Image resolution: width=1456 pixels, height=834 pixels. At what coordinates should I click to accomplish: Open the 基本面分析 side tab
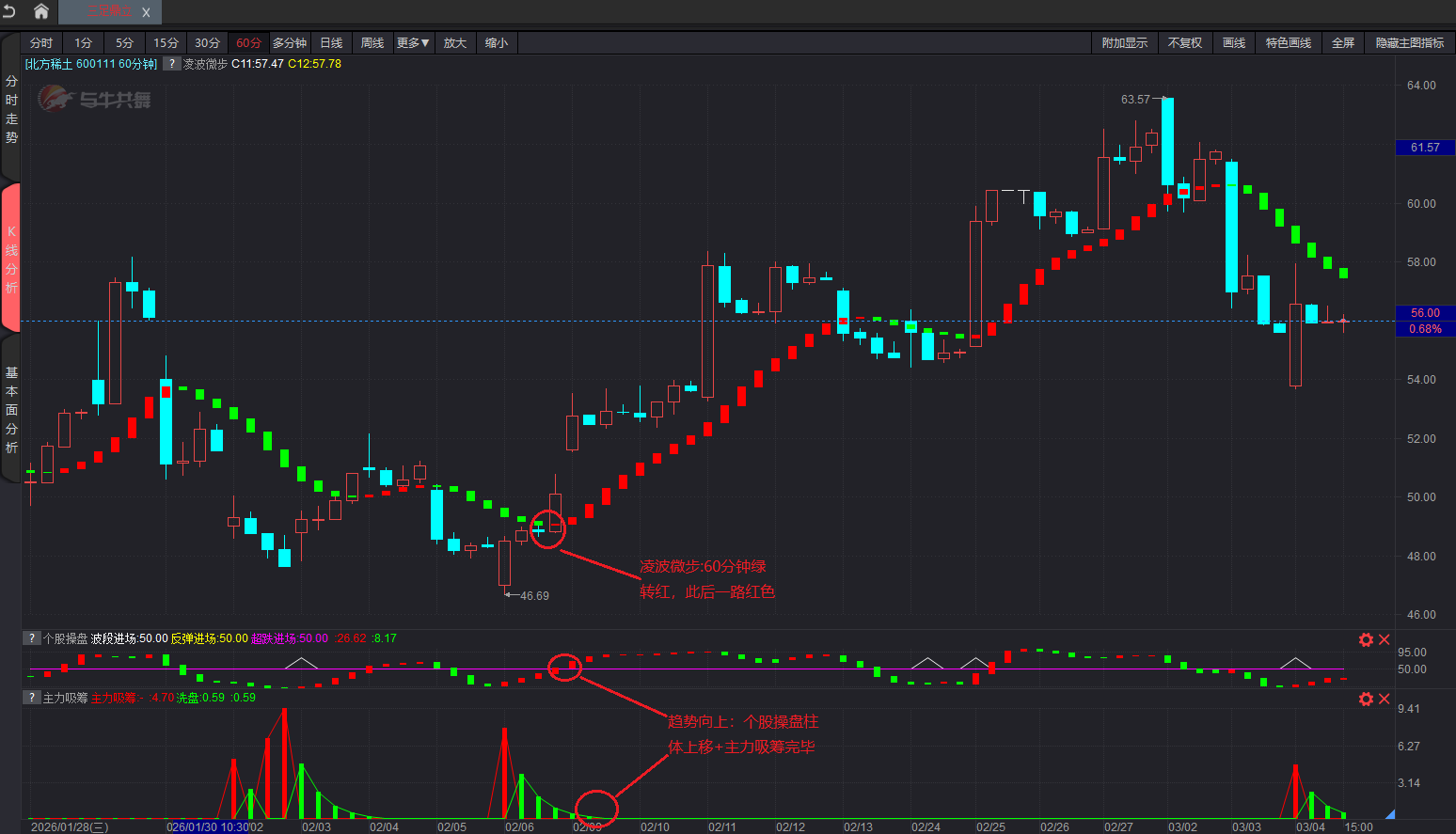pos(11,410)
